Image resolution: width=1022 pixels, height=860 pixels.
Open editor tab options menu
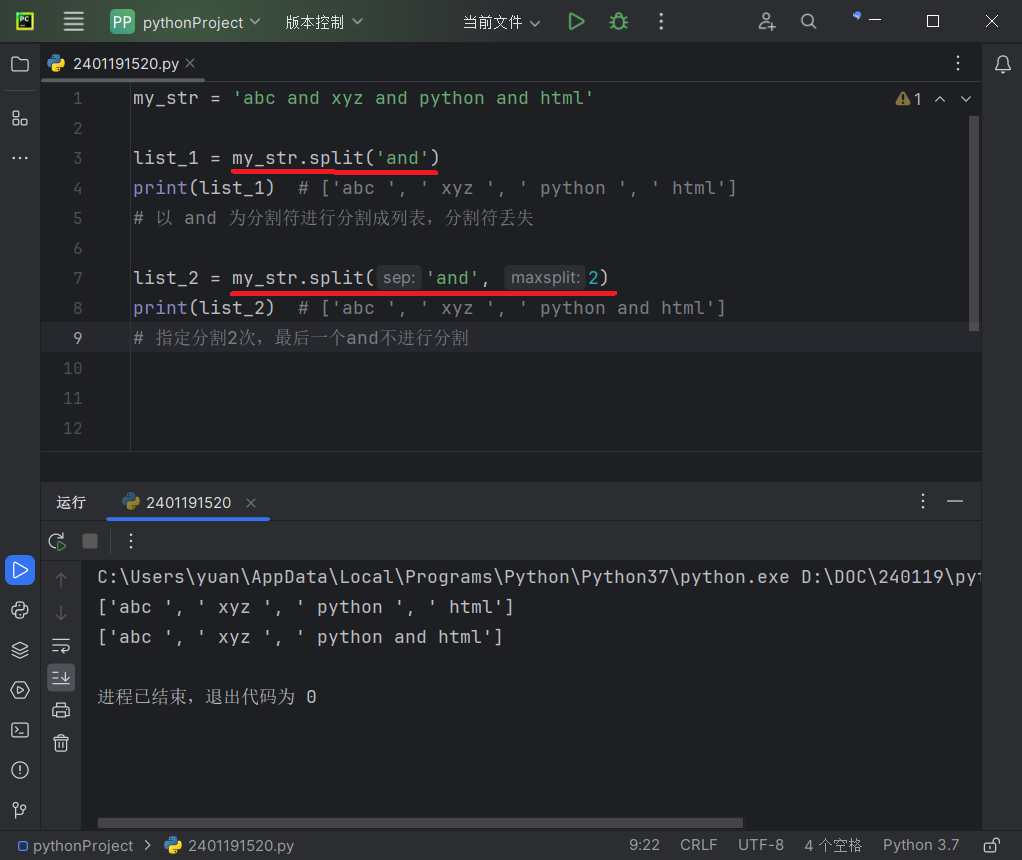point(957,63)
